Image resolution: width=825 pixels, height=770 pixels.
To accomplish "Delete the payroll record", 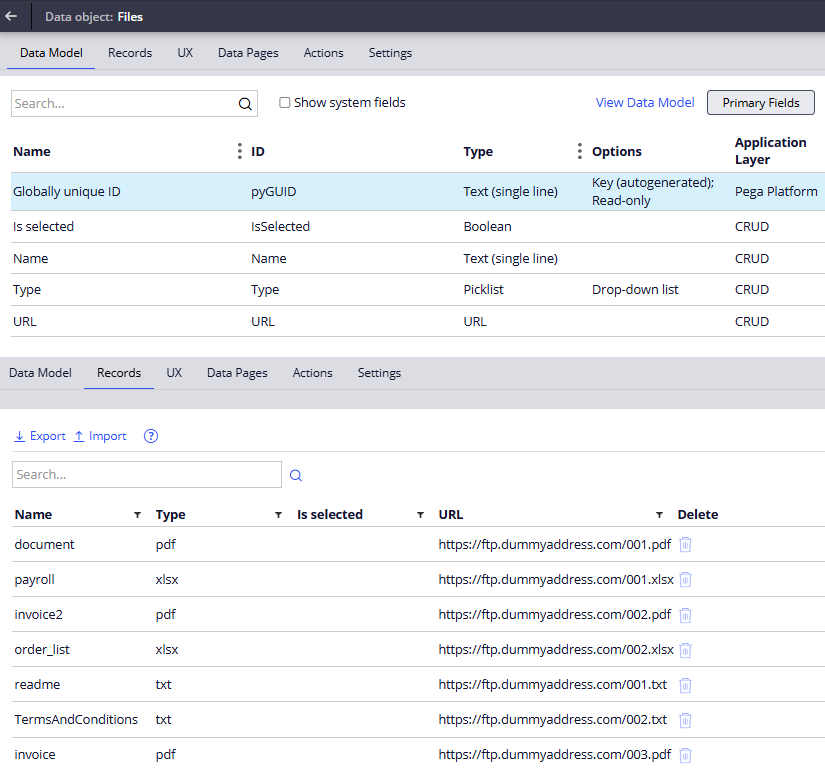I will click(x=685, y=579).
